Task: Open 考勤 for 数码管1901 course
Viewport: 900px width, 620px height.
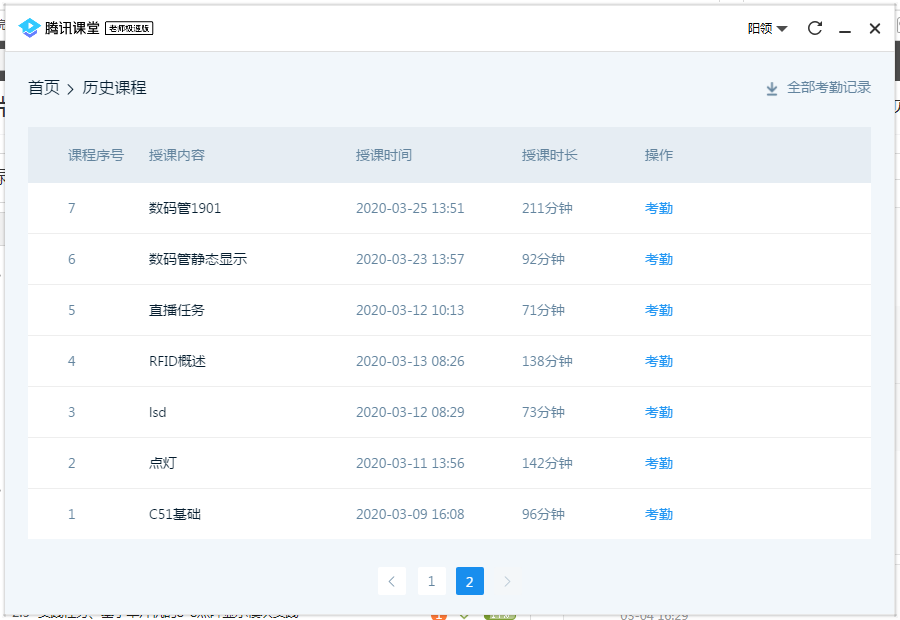Action: pos(658,208)
